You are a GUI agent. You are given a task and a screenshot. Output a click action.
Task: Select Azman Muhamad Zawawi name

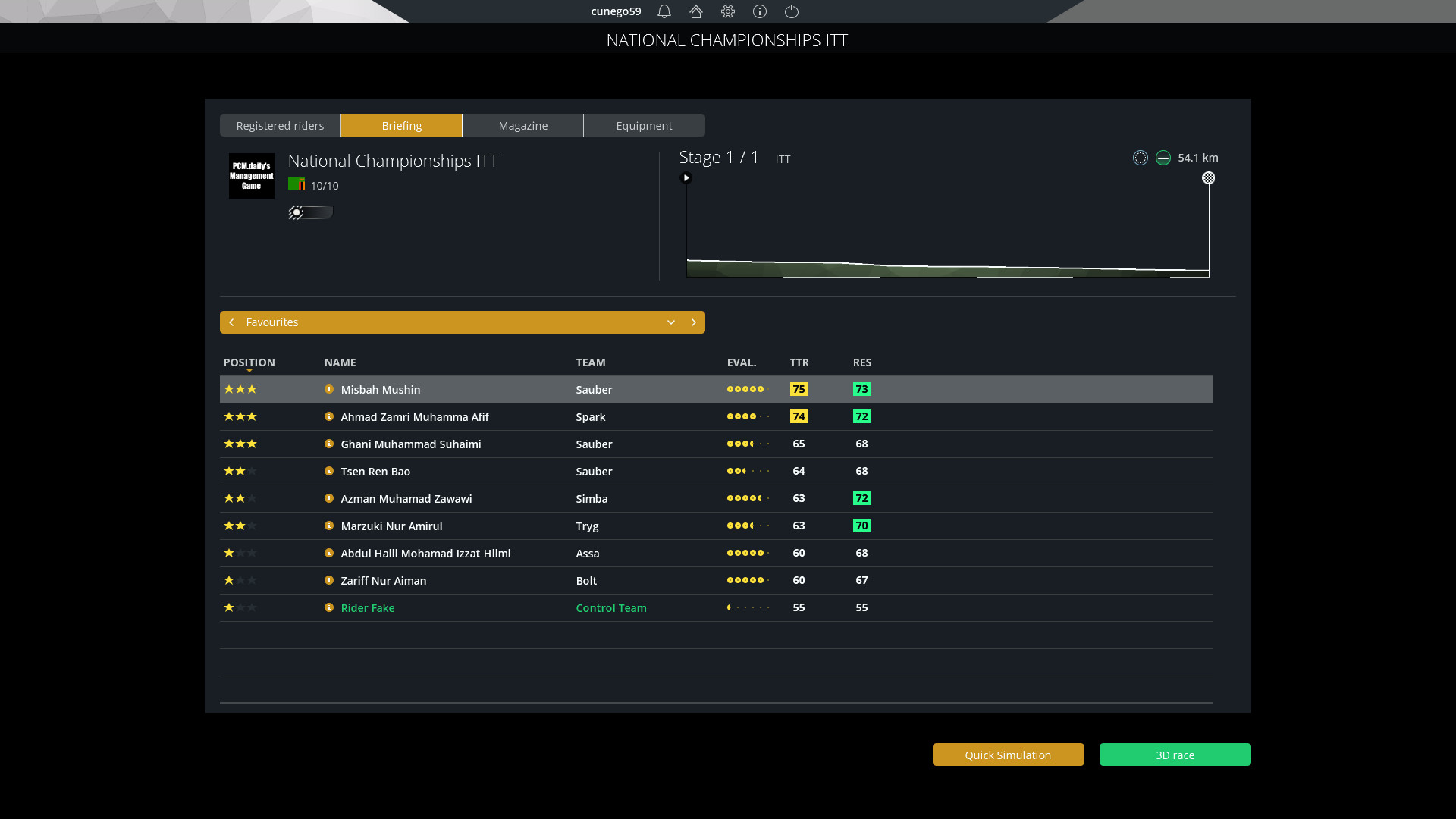[x=406, y=498]
